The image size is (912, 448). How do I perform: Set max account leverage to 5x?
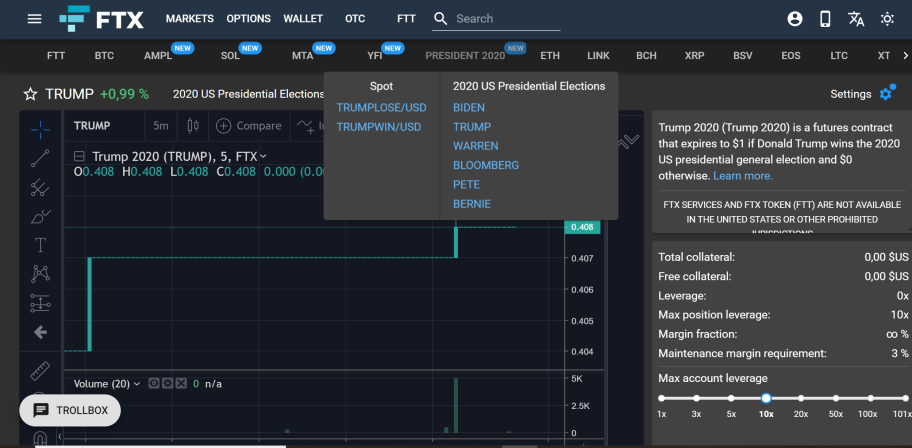tap(731, 399)
